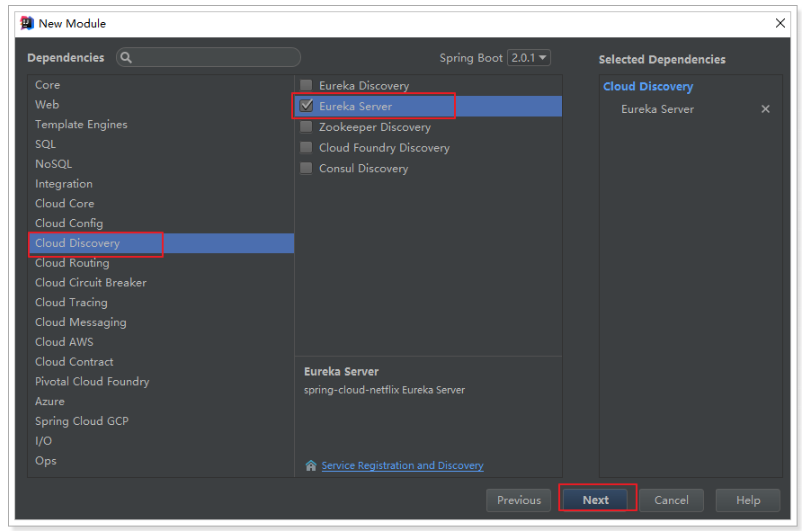The height and width of the screenshot is (531, 804).
Task: Open the Spring Boot version dropdown
Action: point(529,57)
